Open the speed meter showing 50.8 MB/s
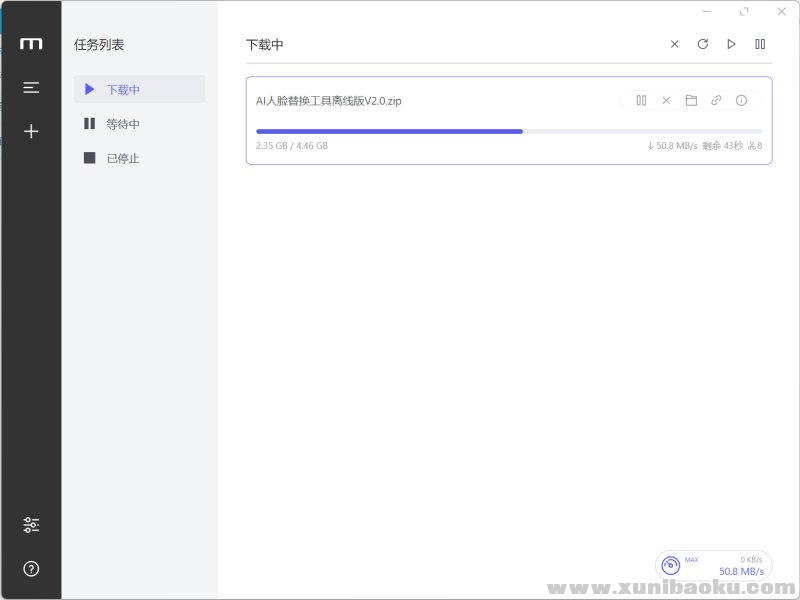 point(713,565)
